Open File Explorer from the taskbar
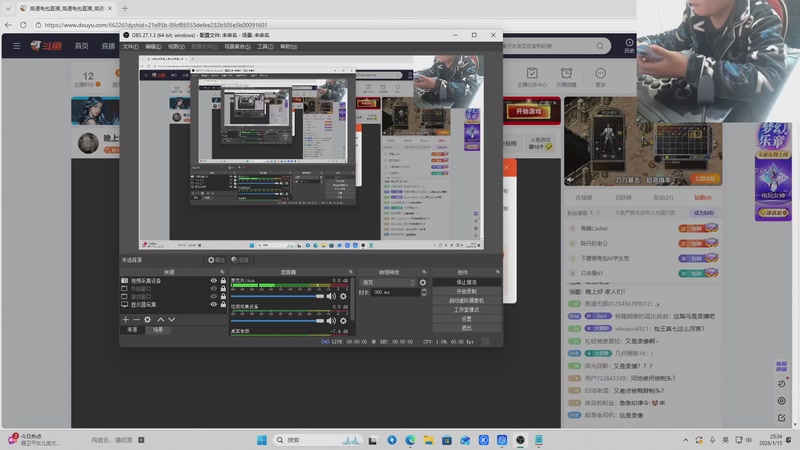Screen dimensions: 800x450 pyautogui.click(x=429, y=440)
